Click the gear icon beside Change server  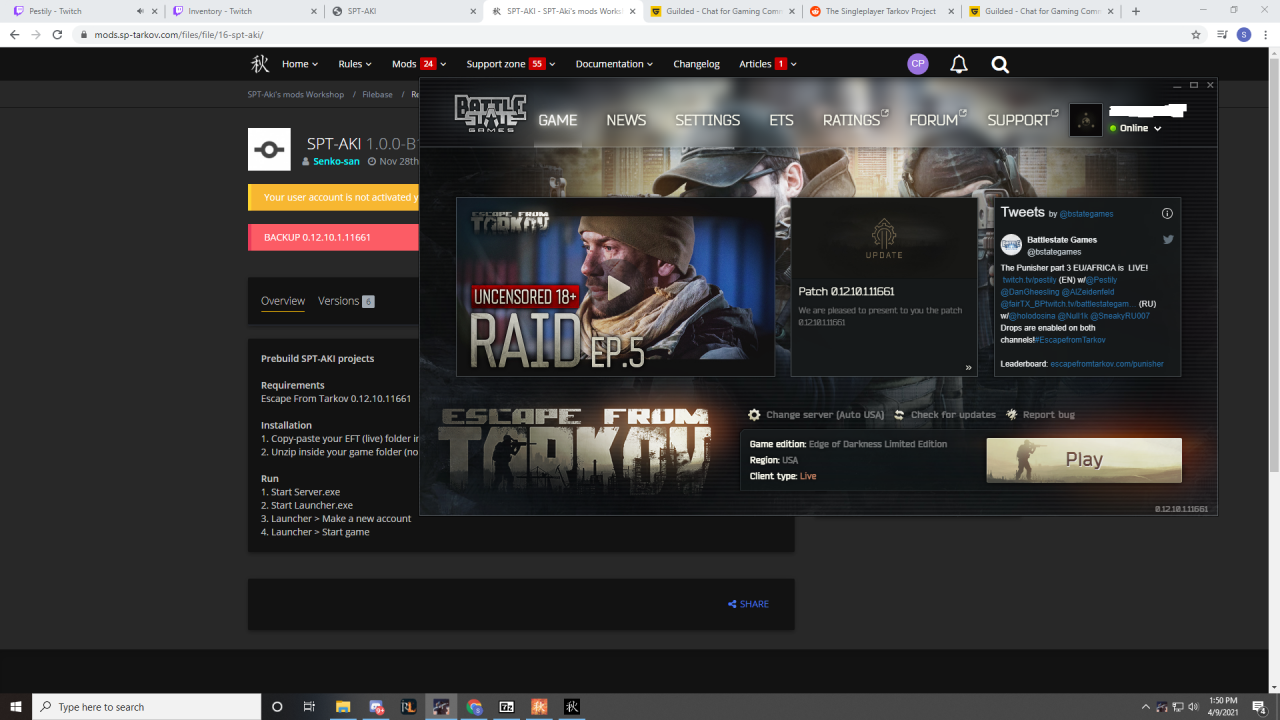(x=755, y=415)
